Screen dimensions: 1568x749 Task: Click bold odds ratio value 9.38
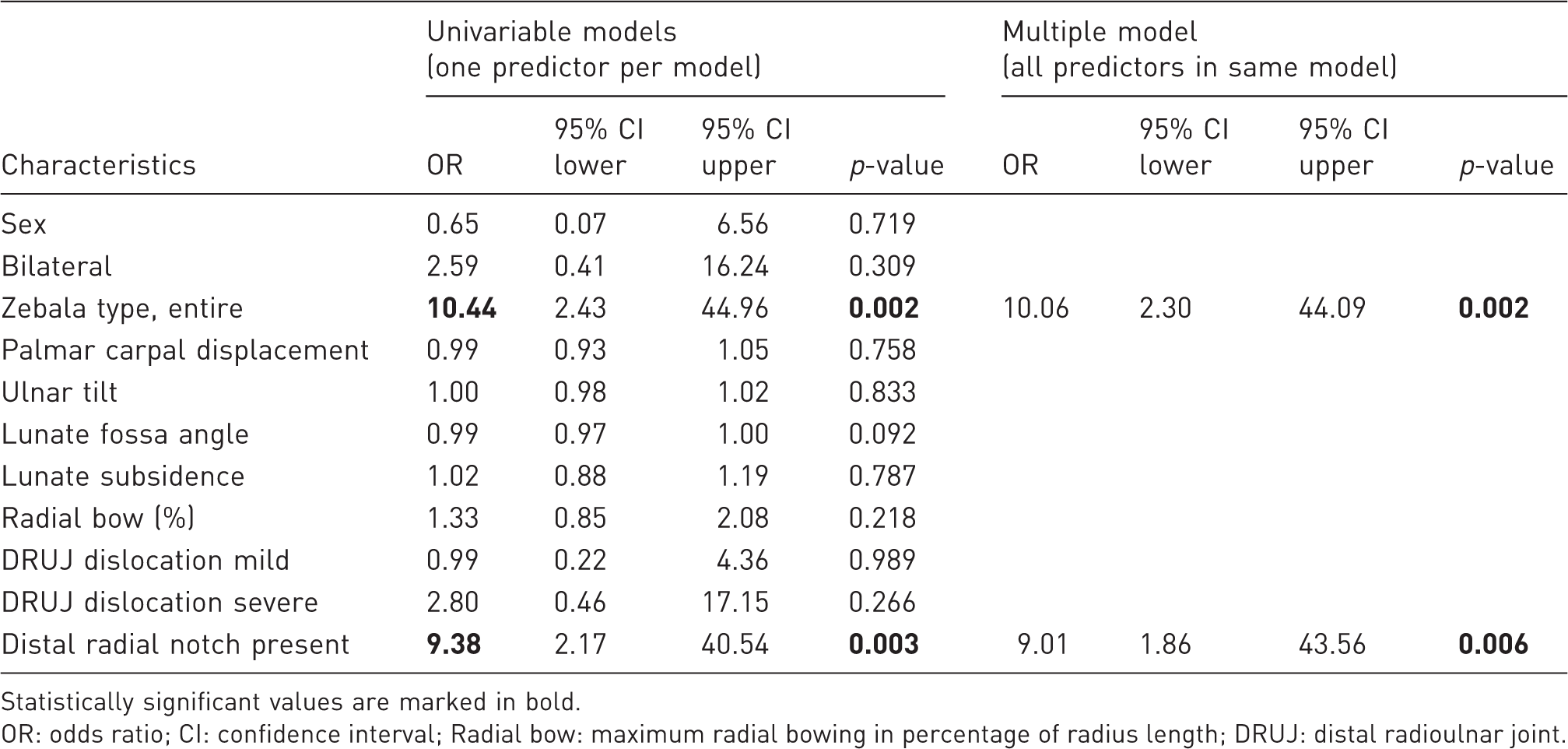(454, 645)
